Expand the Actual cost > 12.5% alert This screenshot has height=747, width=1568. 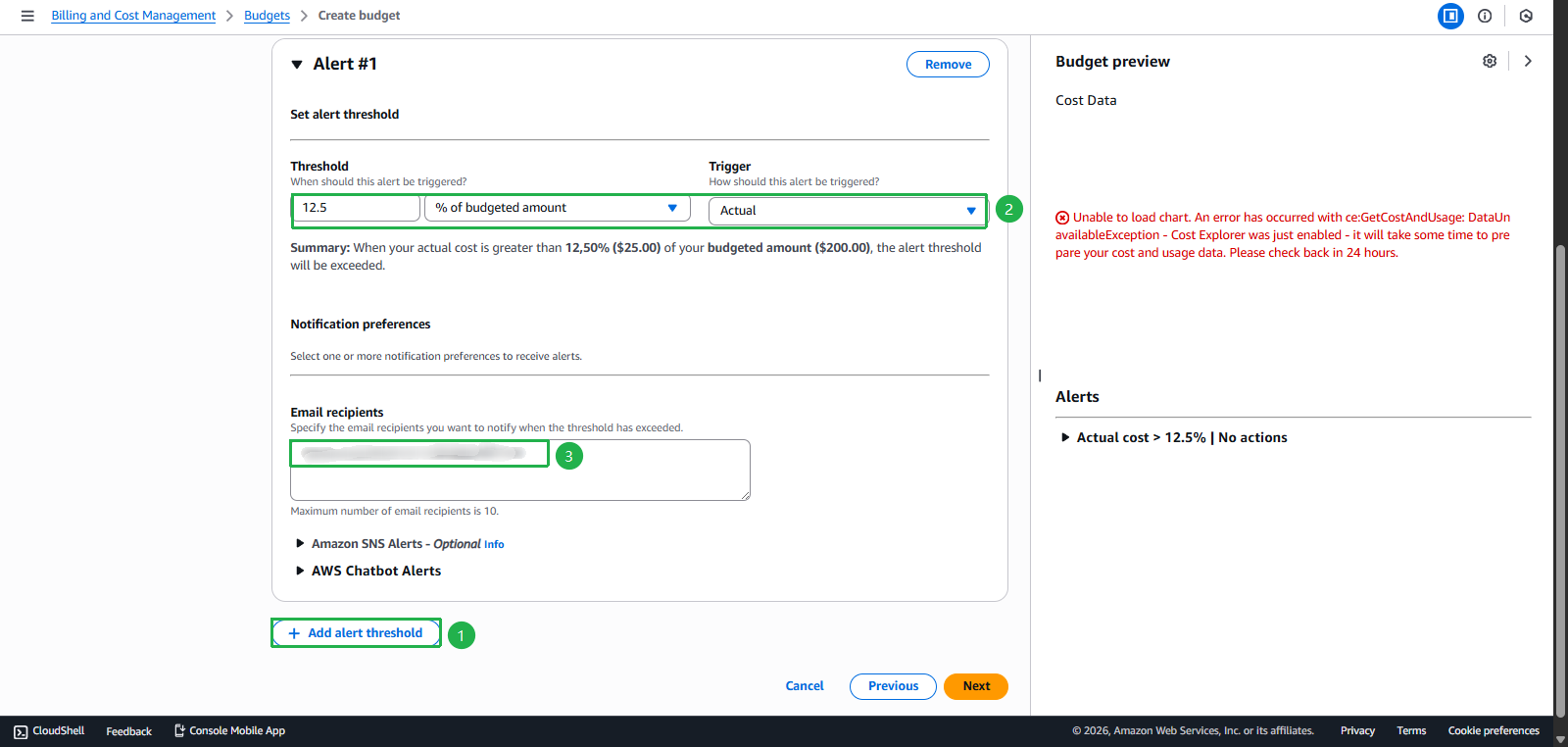pyautogui.click(x=1065, y=438)
